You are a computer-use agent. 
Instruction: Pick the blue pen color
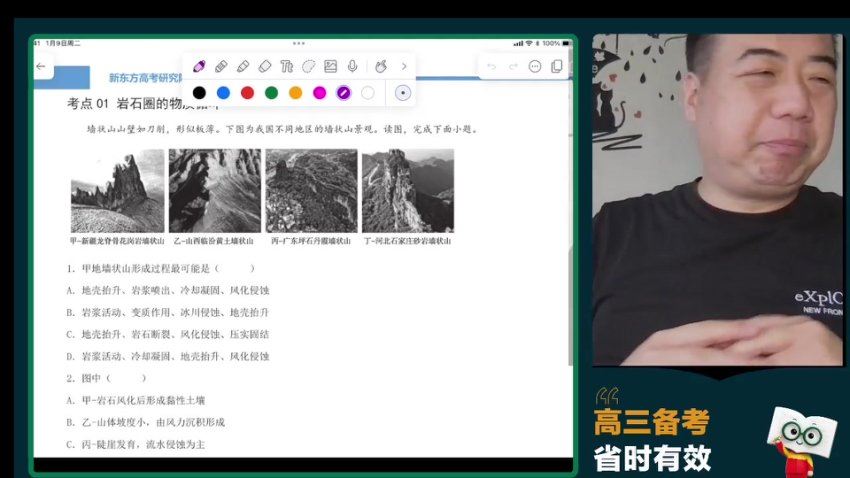tap(223, 93)
